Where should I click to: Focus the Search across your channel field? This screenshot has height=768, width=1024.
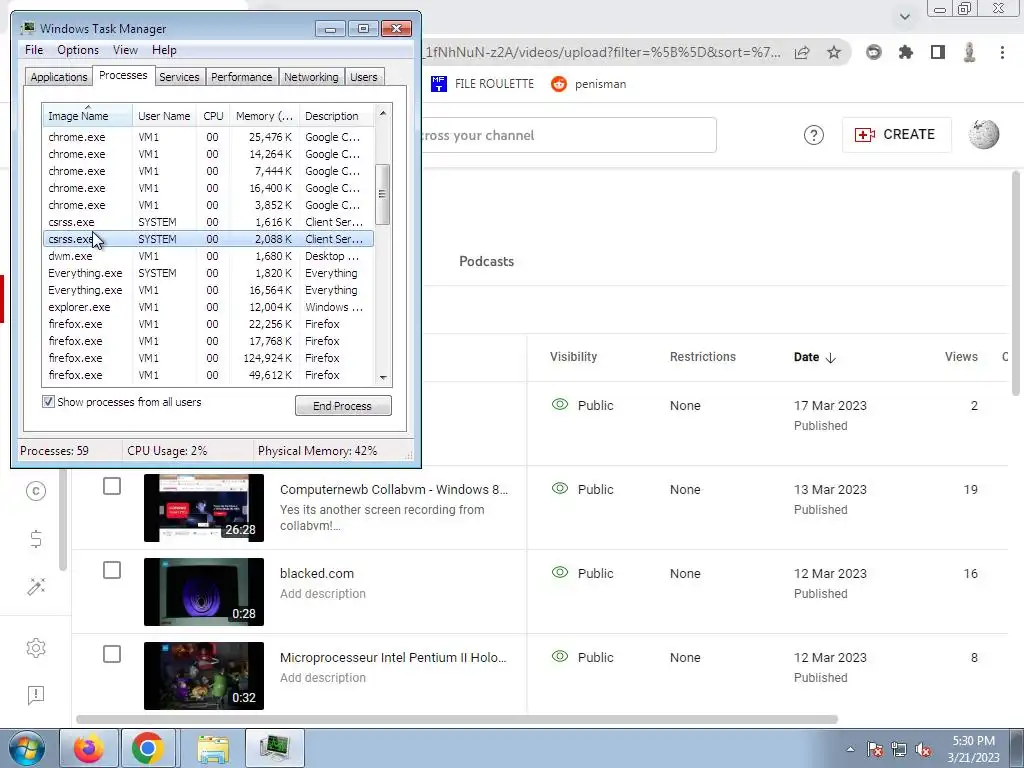[568, 135]
